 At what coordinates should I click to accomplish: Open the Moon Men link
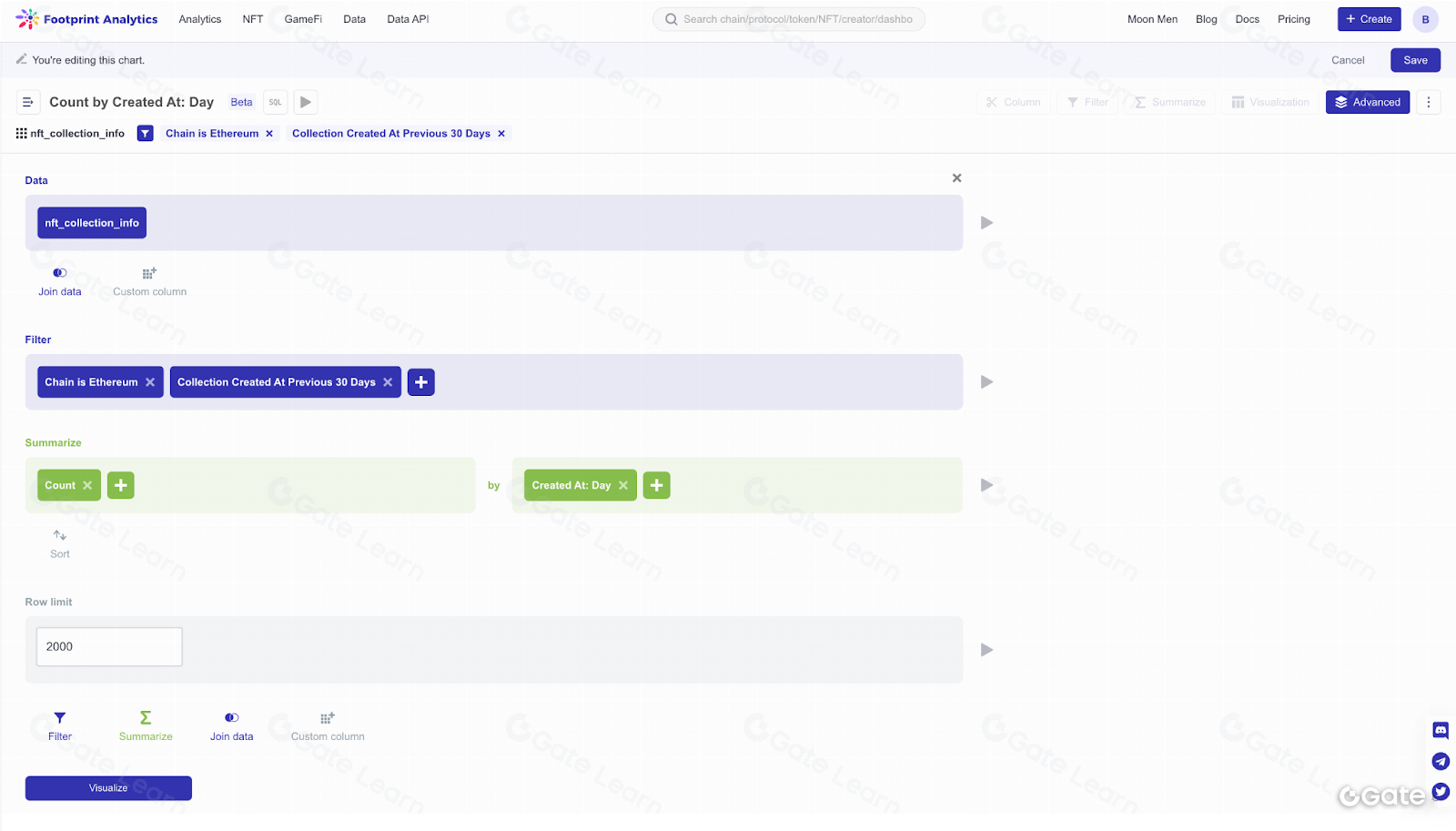coord(1152,19)
